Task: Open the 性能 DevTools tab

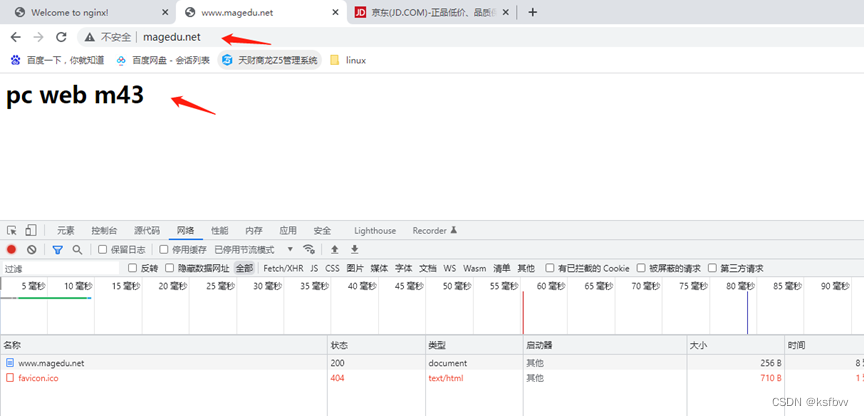Action: coord(220,231)
